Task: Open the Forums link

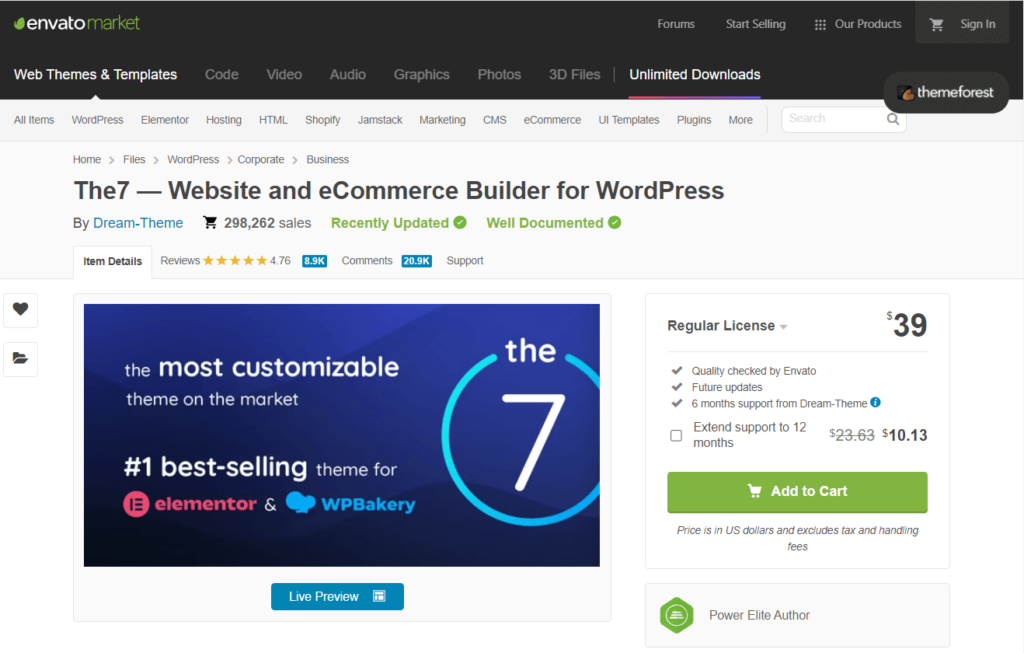Action: click(x=676, y=24)
